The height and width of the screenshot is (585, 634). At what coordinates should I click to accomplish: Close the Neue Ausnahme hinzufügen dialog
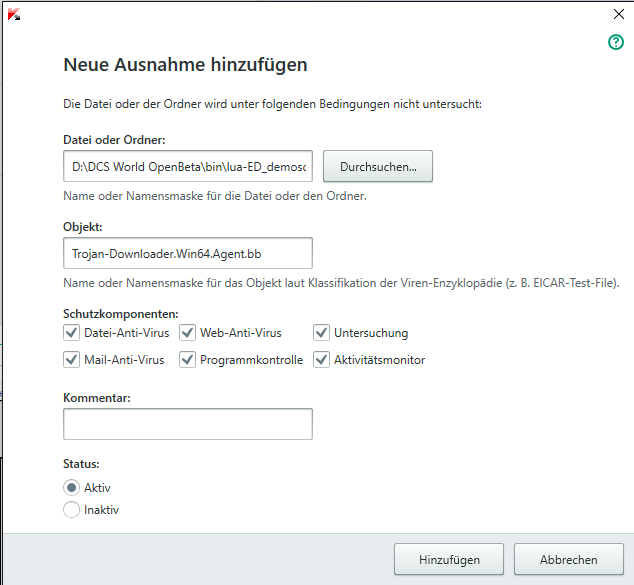619,14
